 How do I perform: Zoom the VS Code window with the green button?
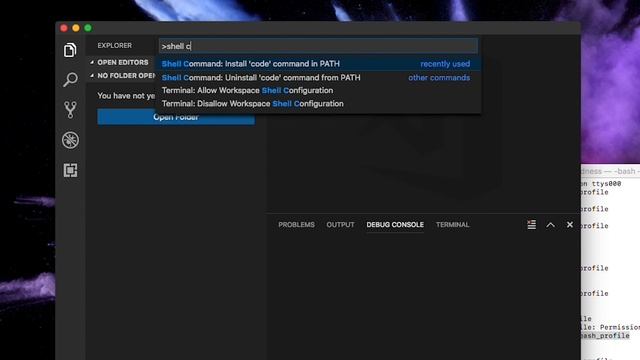click(x=88, y=28)
